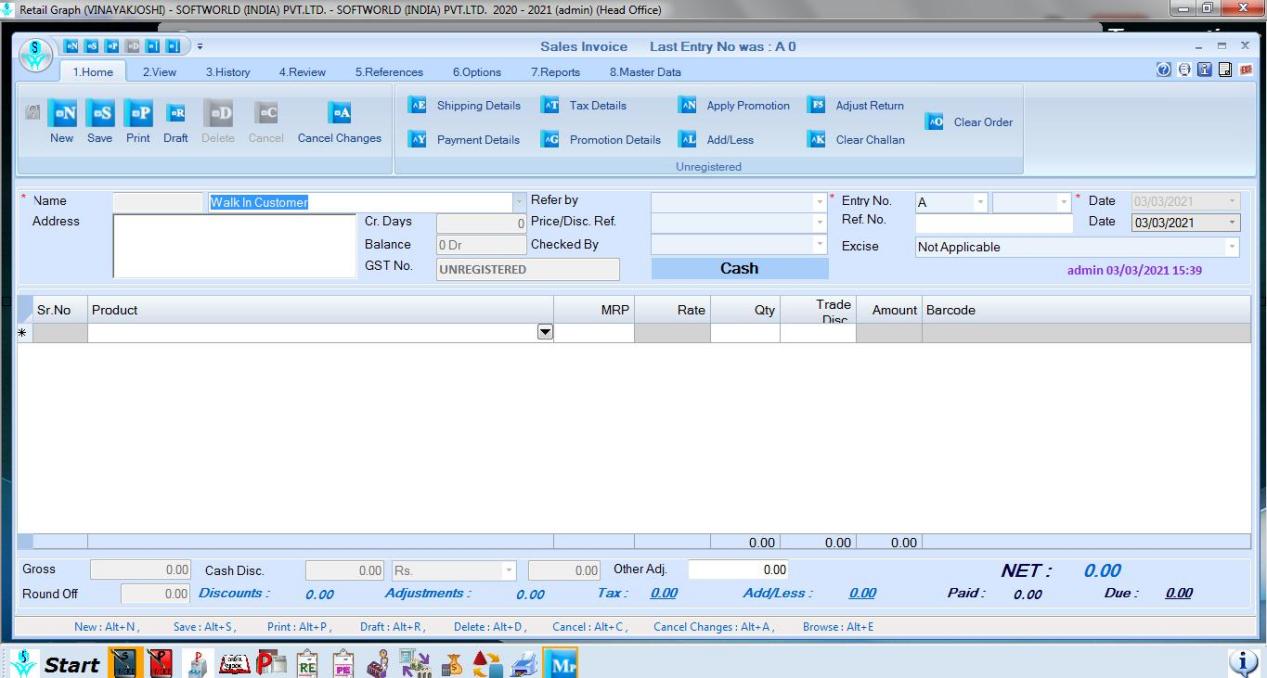Click the UNREGISTERED GST No. field

click(528, 269)
